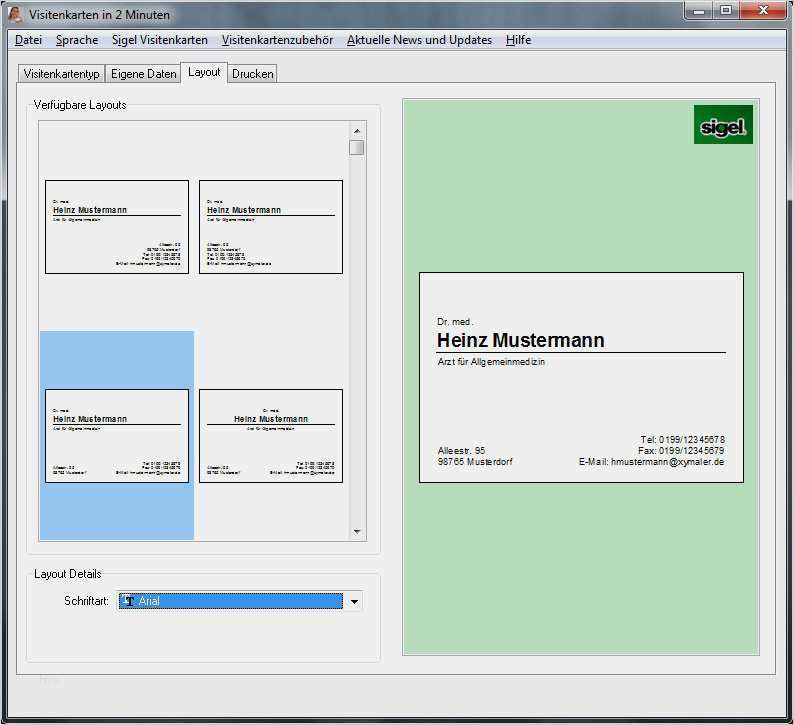The width and height of the screenshot is (794, 725).
Task: Click the green sigel logo in the preview
Action: (x=722, y=125)
